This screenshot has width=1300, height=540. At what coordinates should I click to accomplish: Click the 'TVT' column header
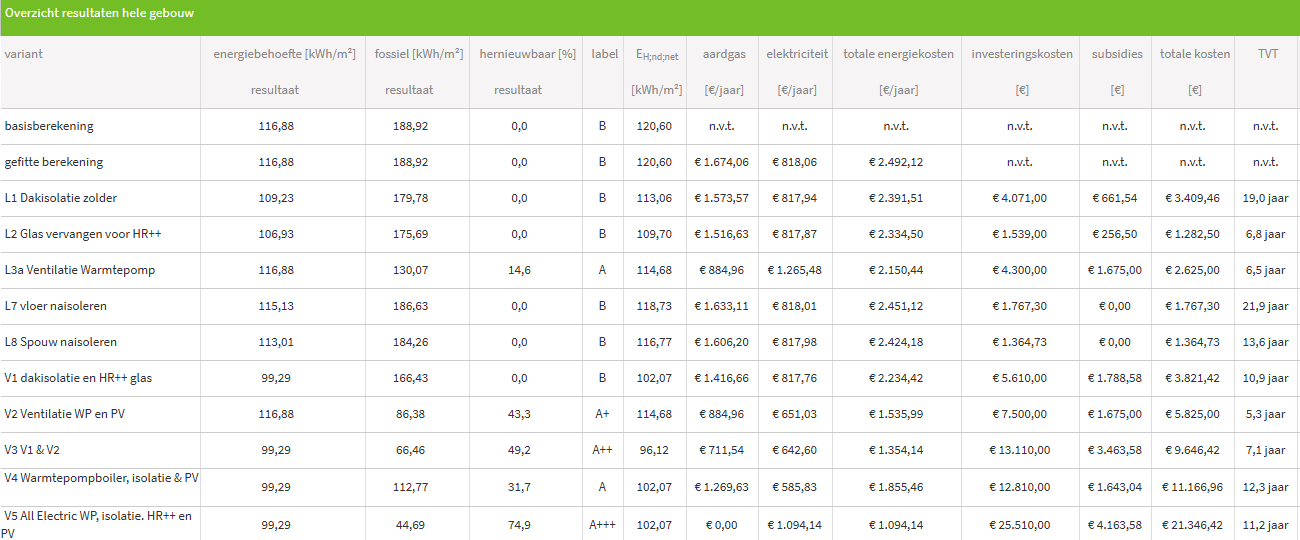click(x=1268, y=54)
